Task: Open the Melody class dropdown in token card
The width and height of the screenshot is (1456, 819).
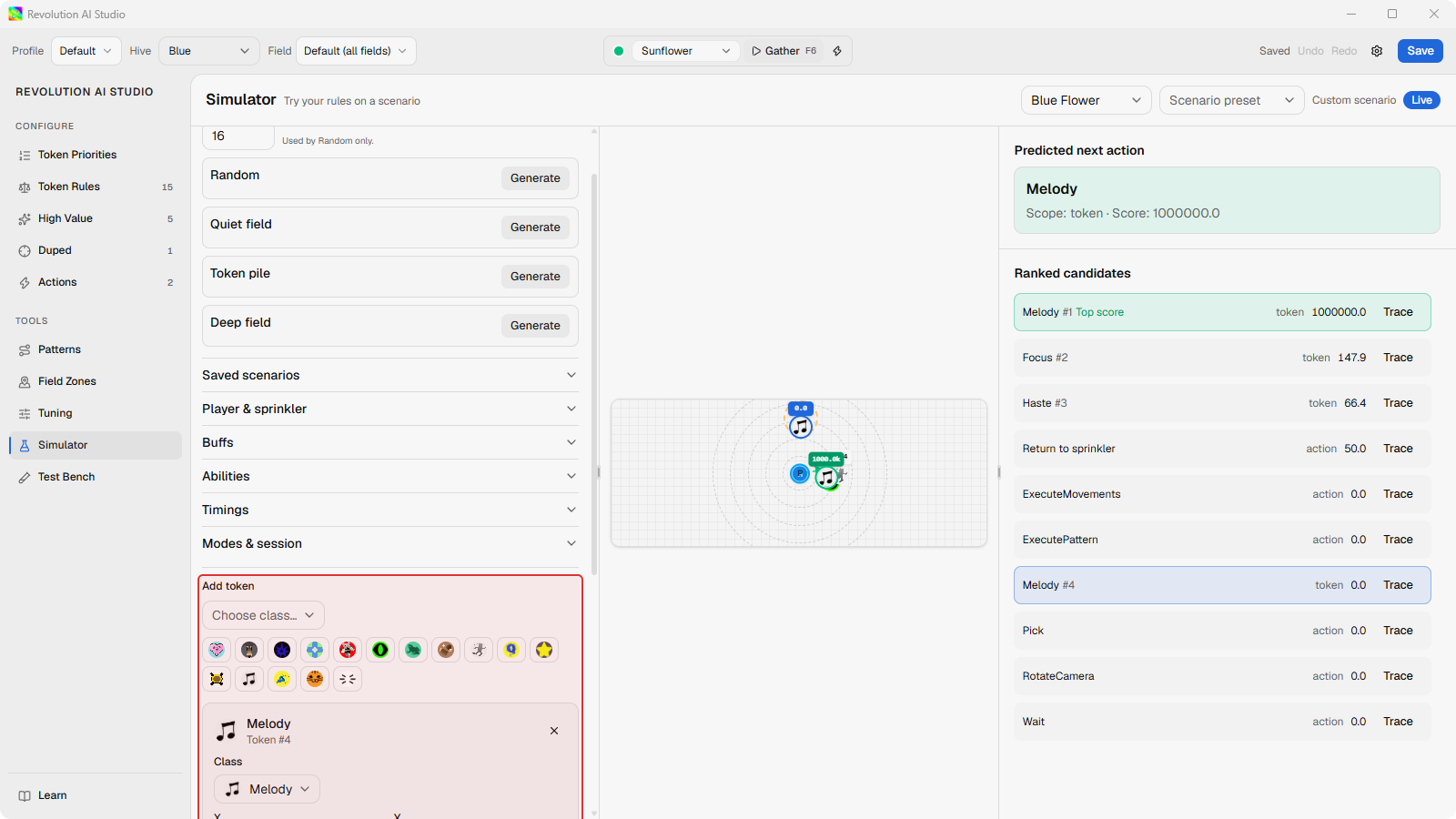Action: click(267, 789)
